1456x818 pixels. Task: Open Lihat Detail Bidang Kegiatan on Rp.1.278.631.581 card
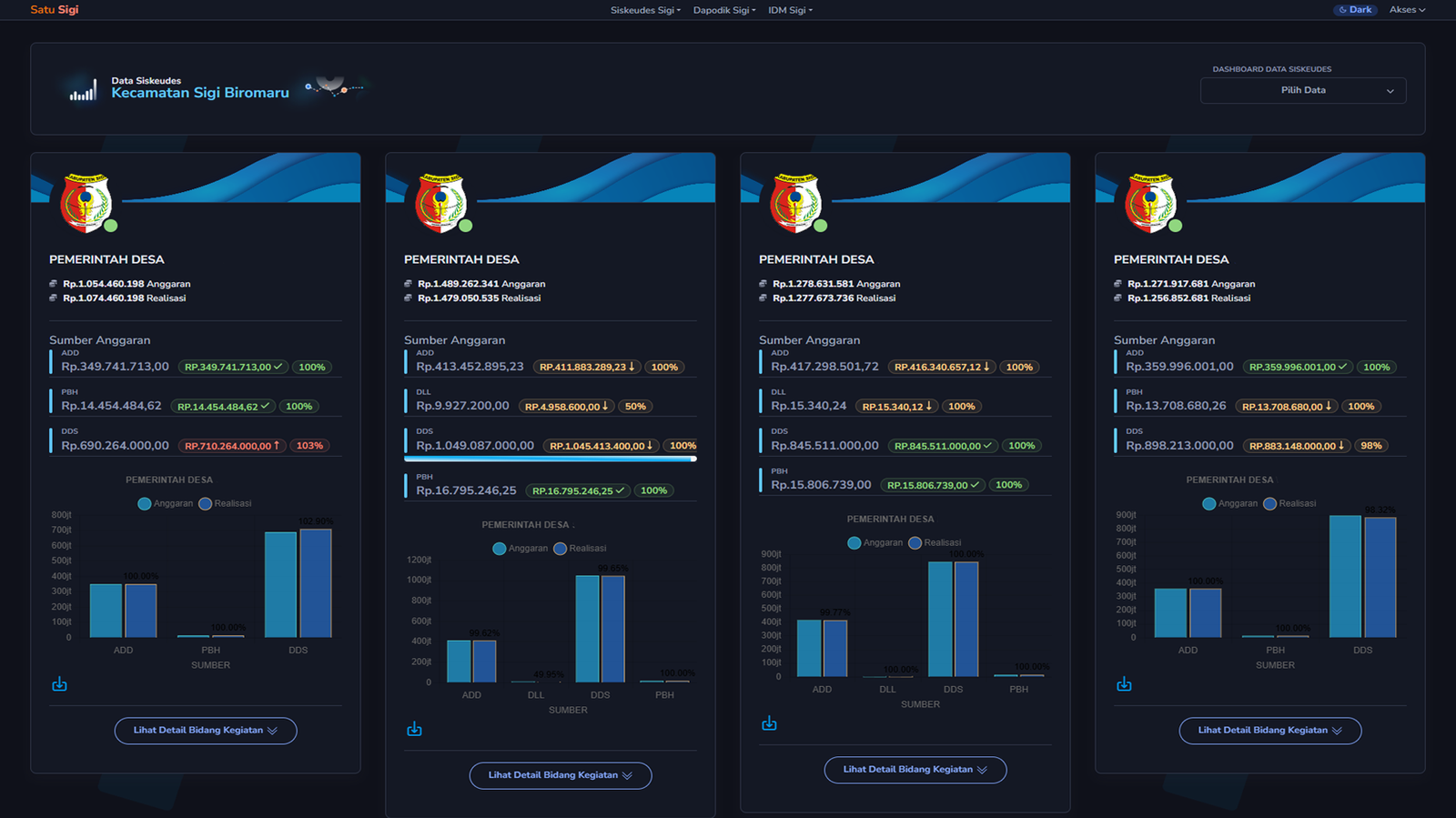coord(915,770)
